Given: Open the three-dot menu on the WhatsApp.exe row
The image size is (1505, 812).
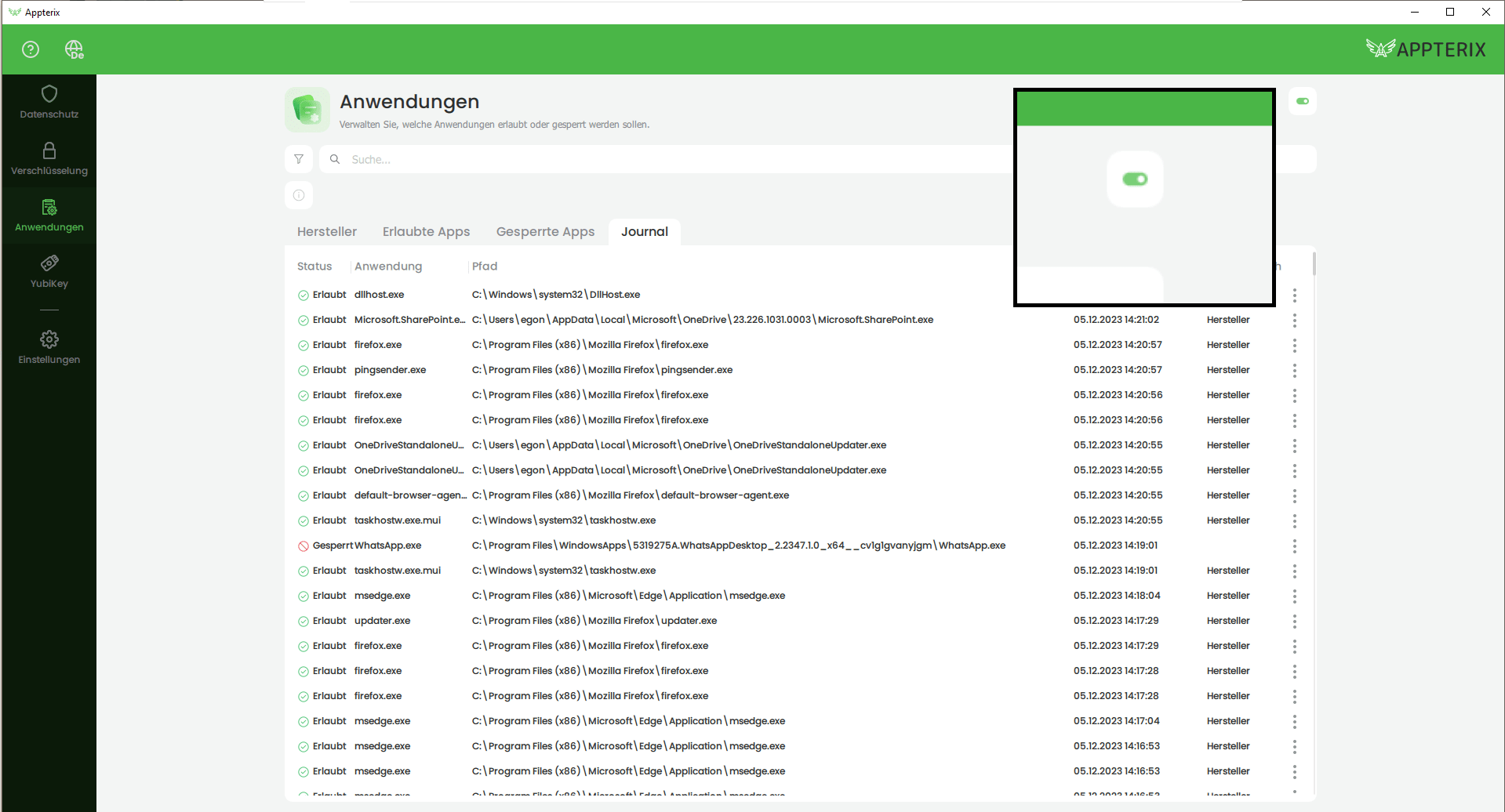Looking at the screenshot, I should 1295,546.
